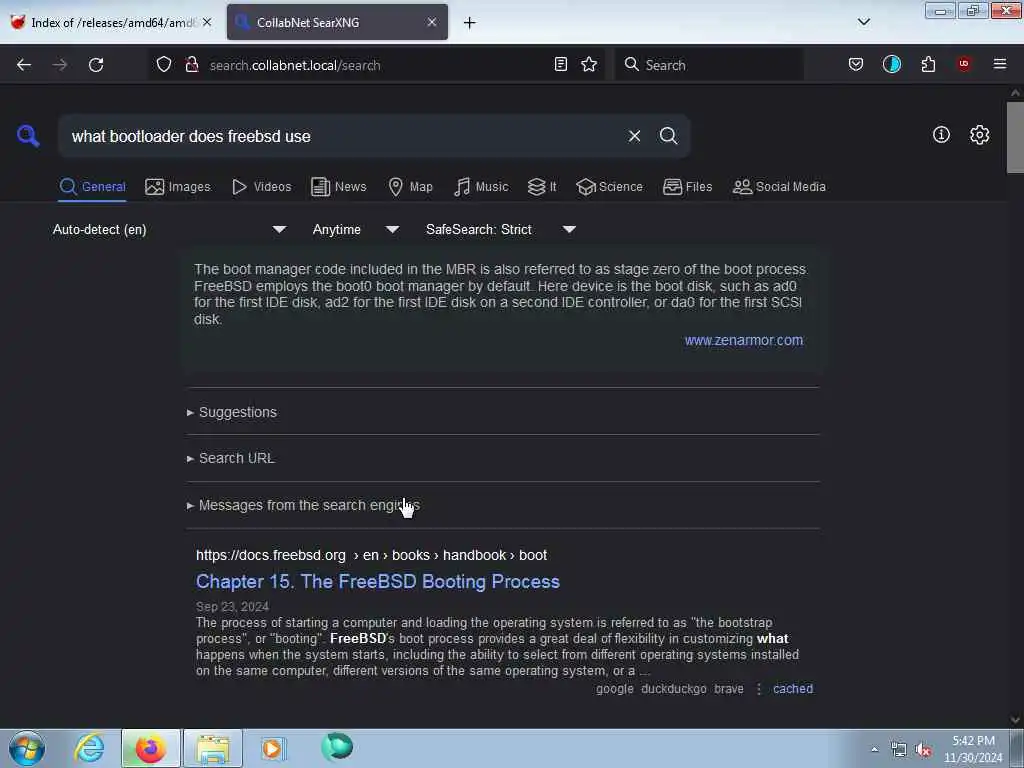Bookmark this page with star

point(589,64)
